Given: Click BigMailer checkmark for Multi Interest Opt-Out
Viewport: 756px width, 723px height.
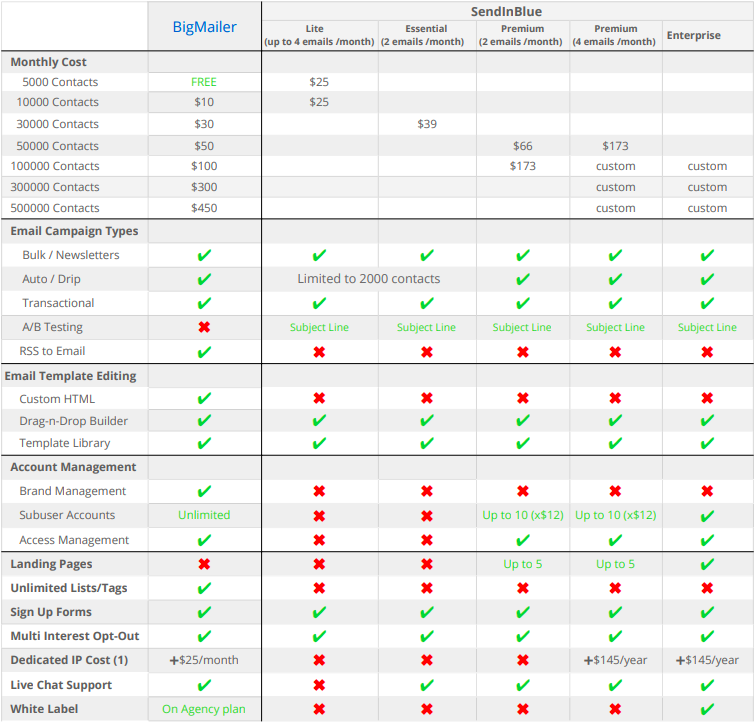Looking at the screenshot, I should coord(204,637).
